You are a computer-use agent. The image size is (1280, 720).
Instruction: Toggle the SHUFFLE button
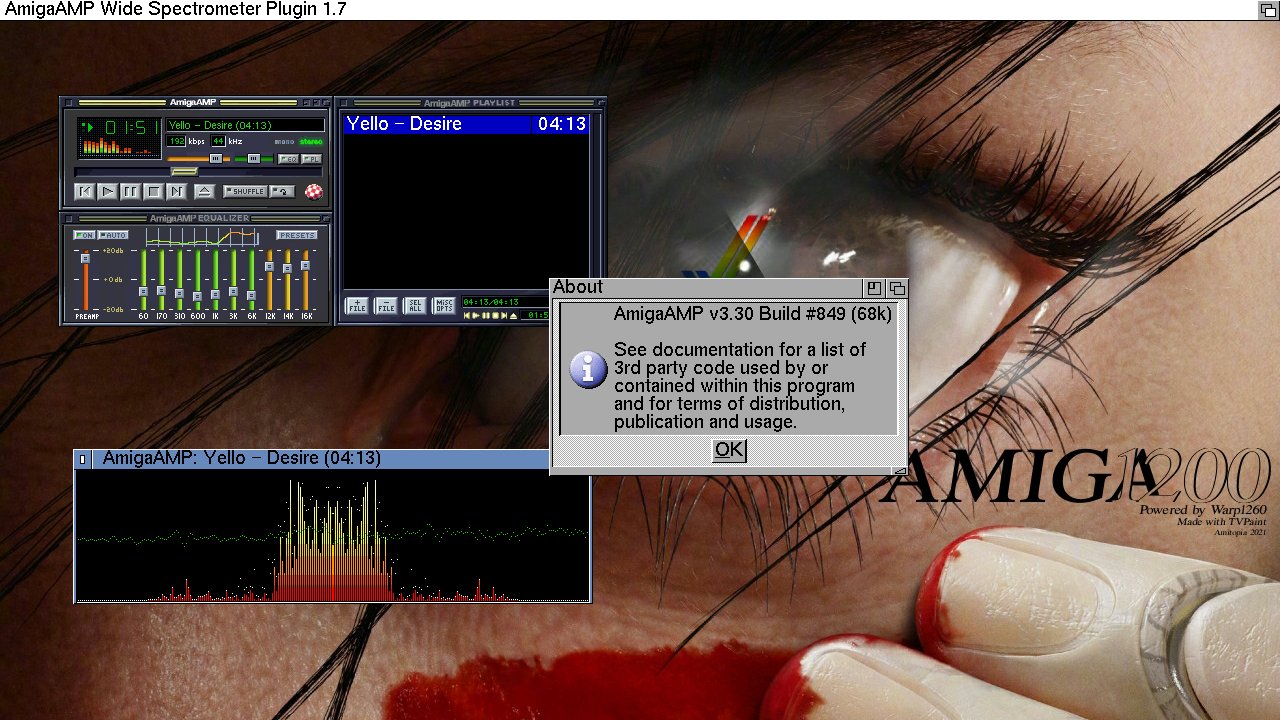click(245, 191)
